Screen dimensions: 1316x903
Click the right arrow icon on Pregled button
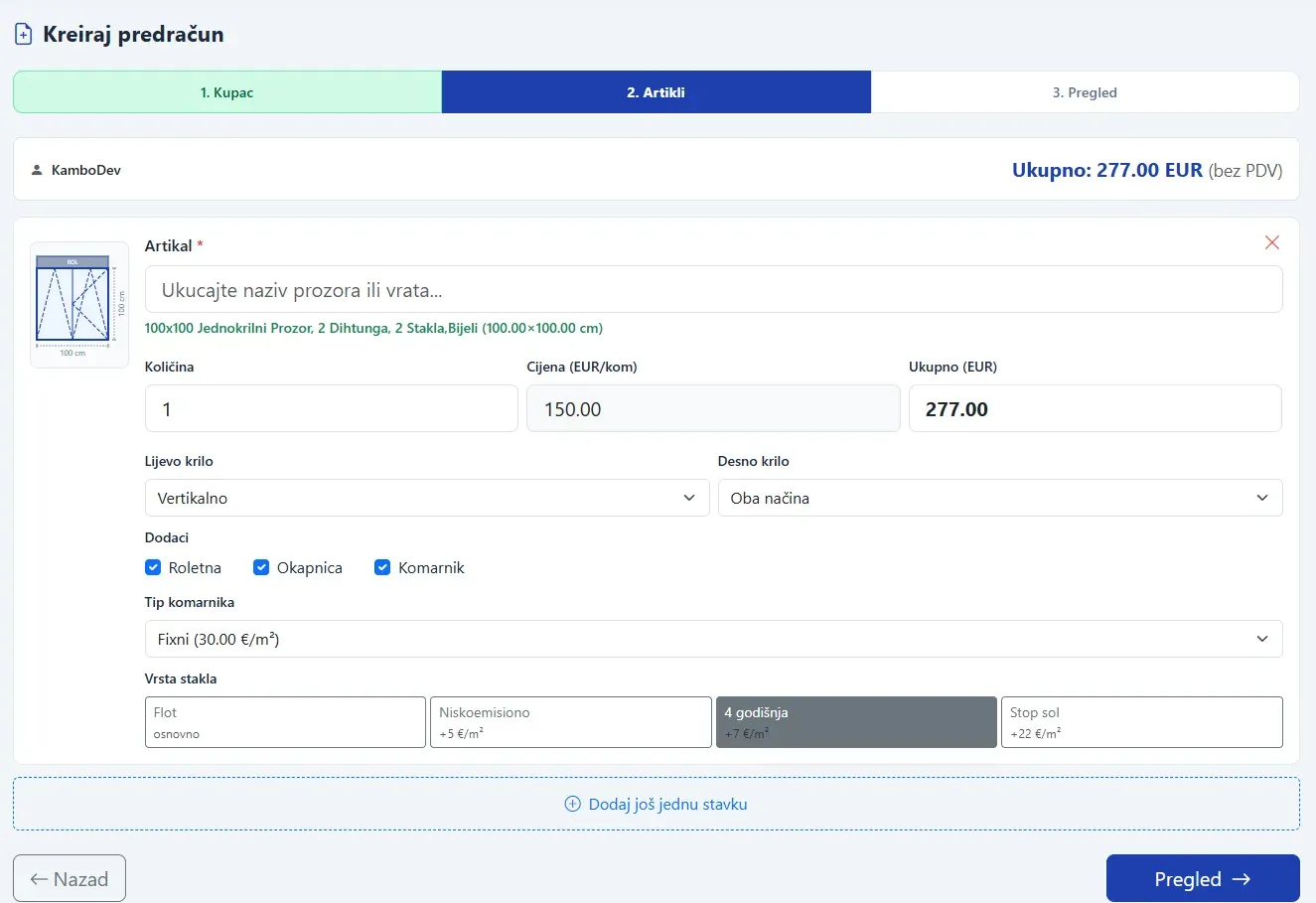(1242, 879)
